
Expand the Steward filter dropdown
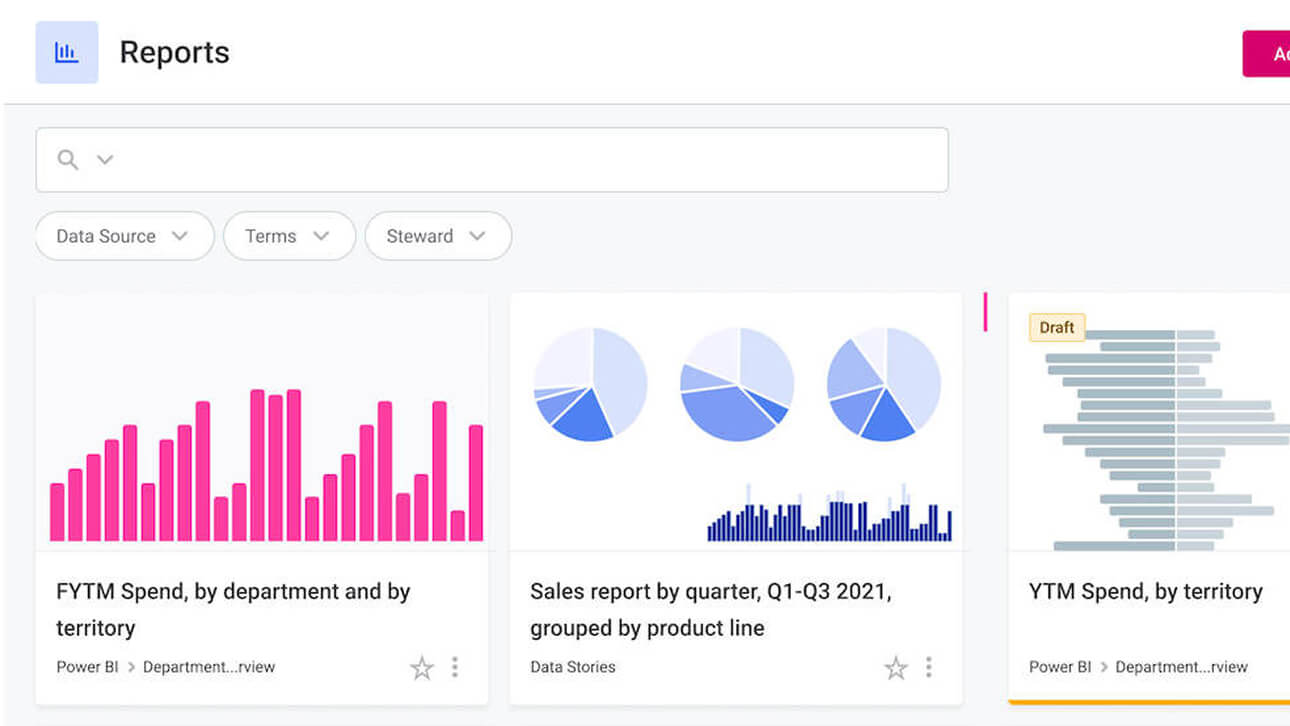point(437,237)
